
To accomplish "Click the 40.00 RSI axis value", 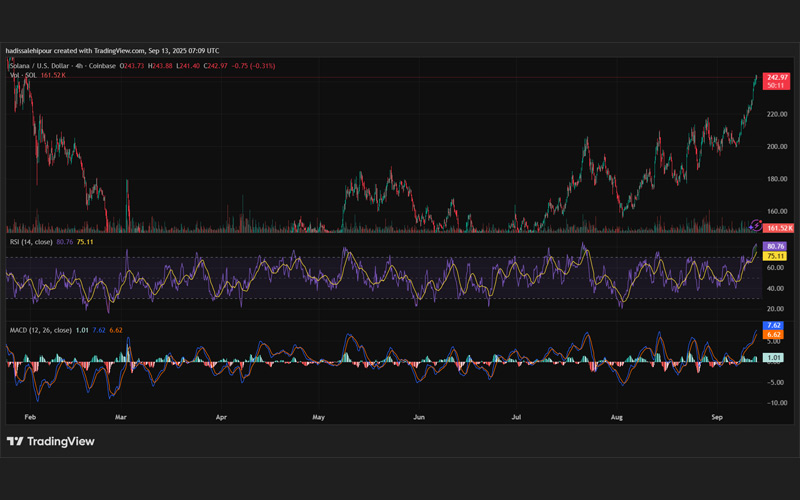I will (x=775, y=288).
